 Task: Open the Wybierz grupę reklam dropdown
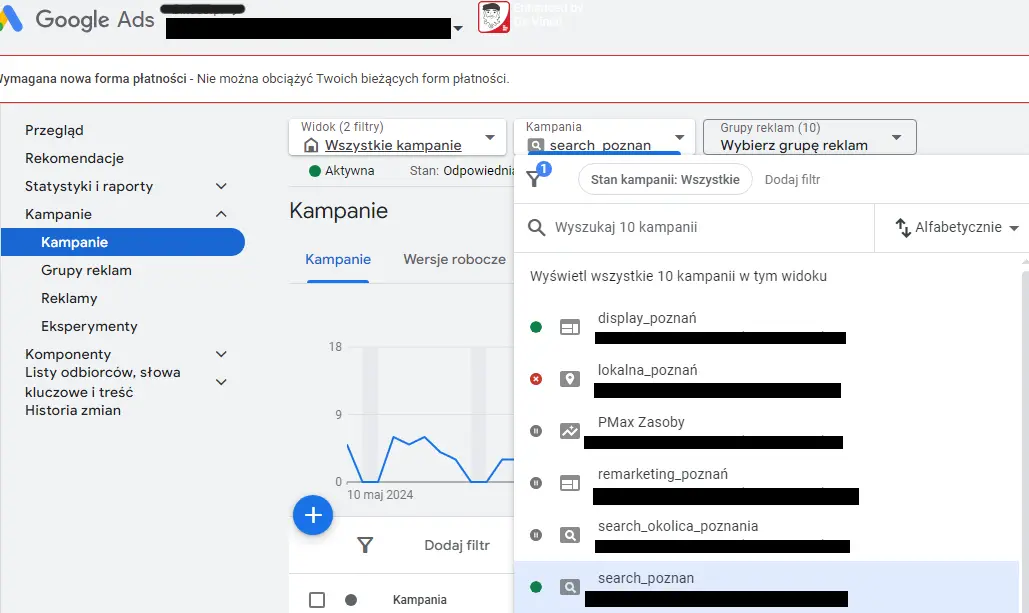[x=808, y=136]
